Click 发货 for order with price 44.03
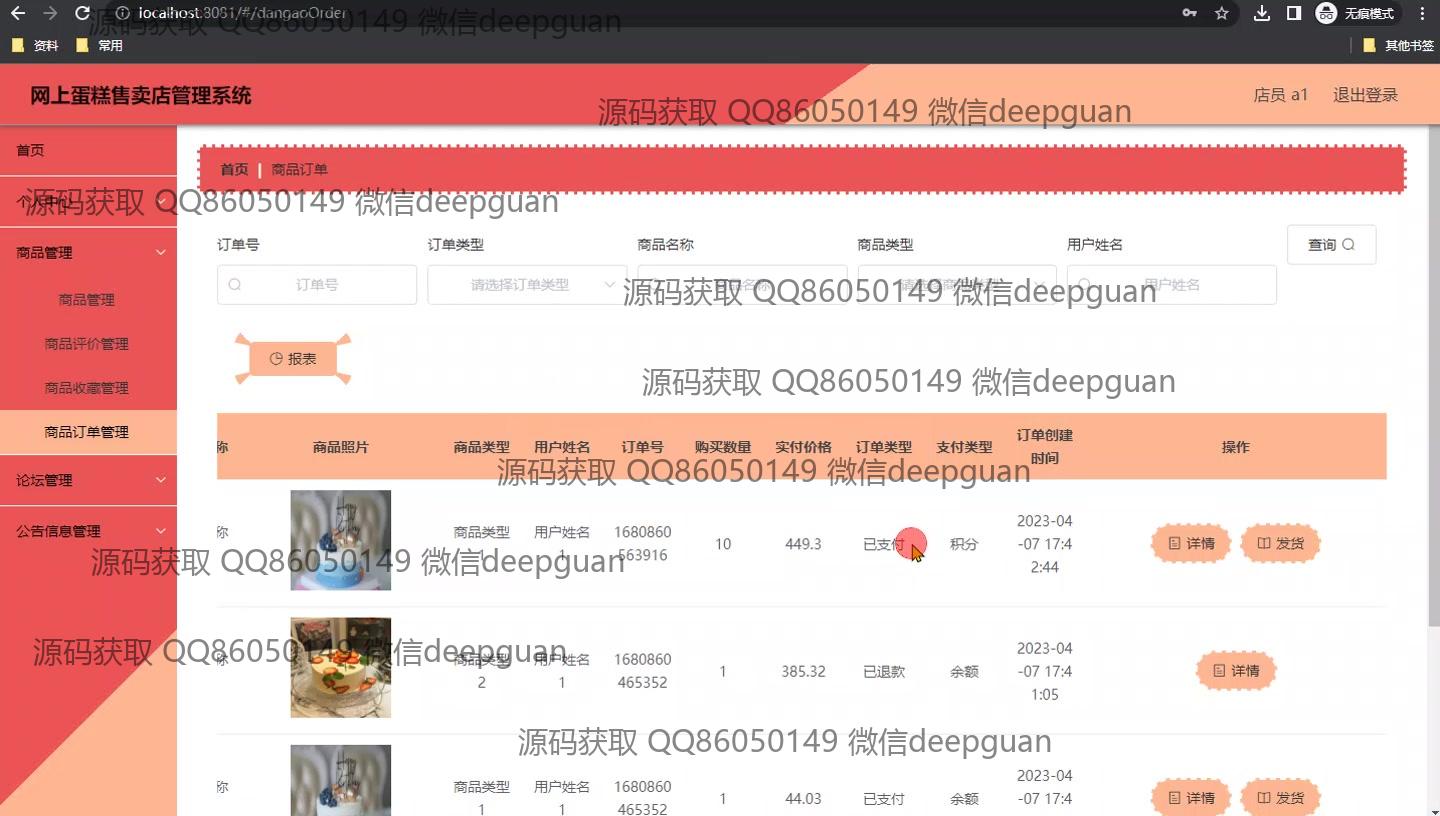1440x816 pixels. [x=1280, y=798]
